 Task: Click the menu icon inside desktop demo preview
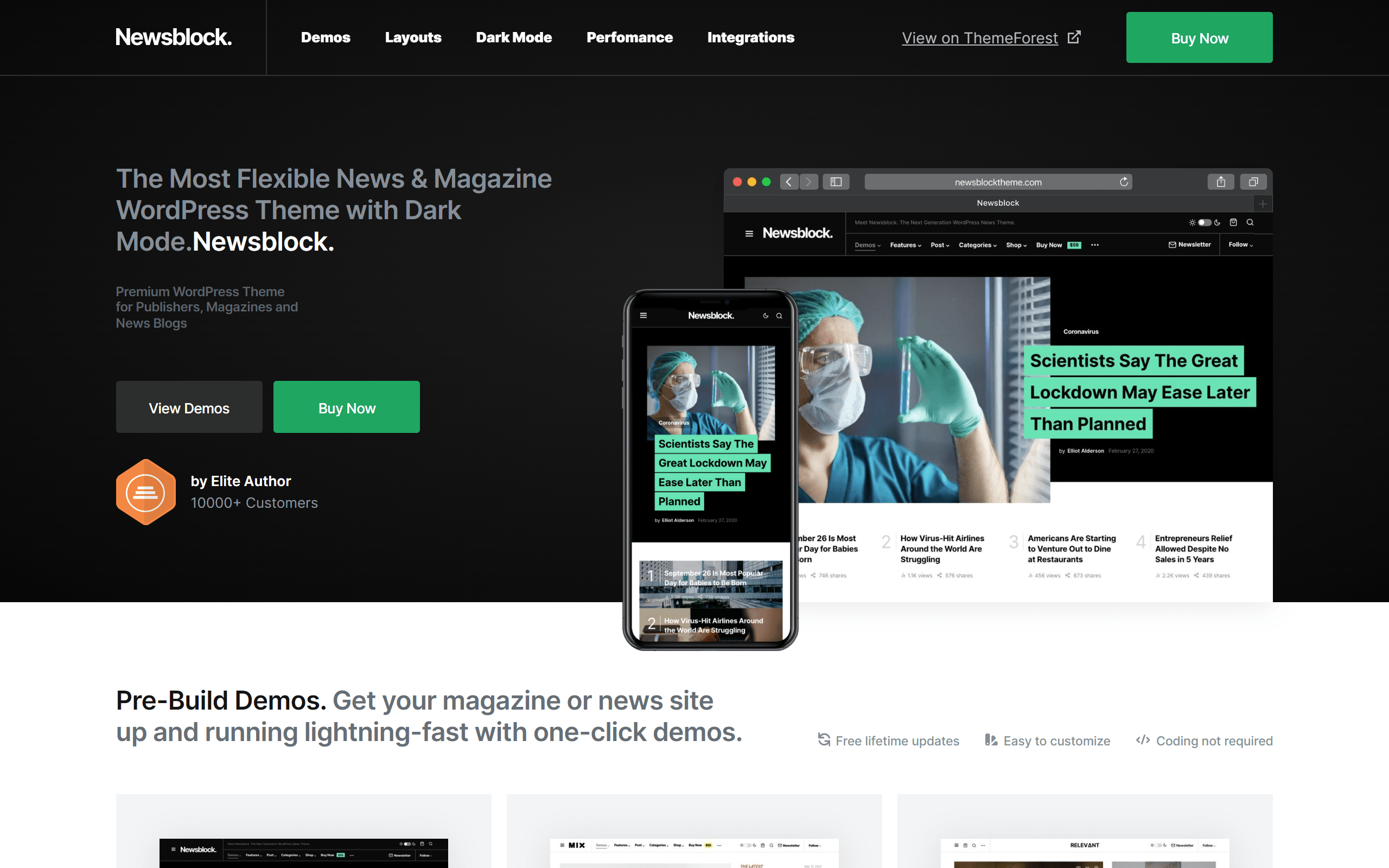pyautogui.click(x=749, y=233)
